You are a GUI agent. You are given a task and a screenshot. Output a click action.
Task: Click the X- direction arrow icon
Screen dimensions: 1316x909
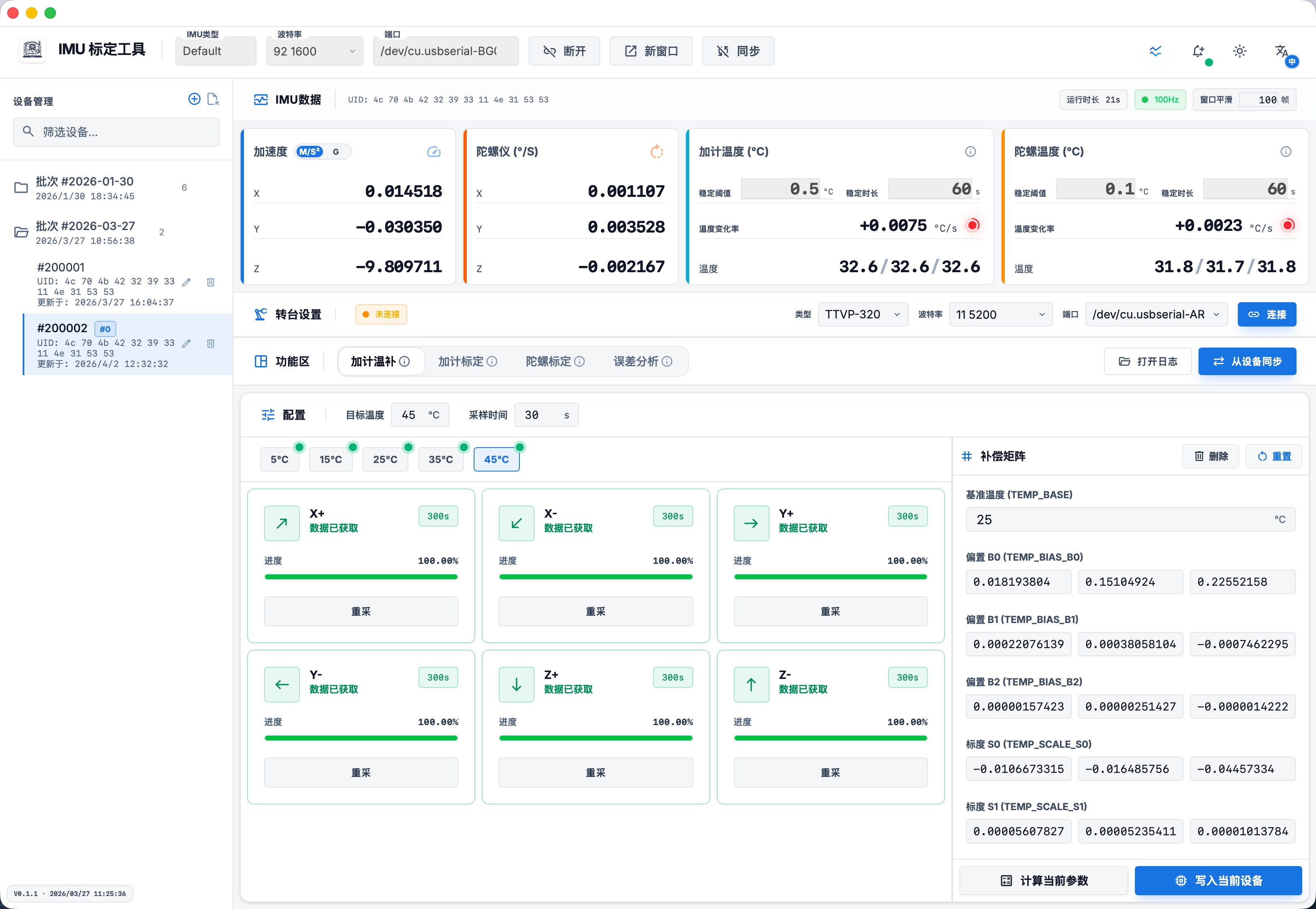(x=517, y=523)
